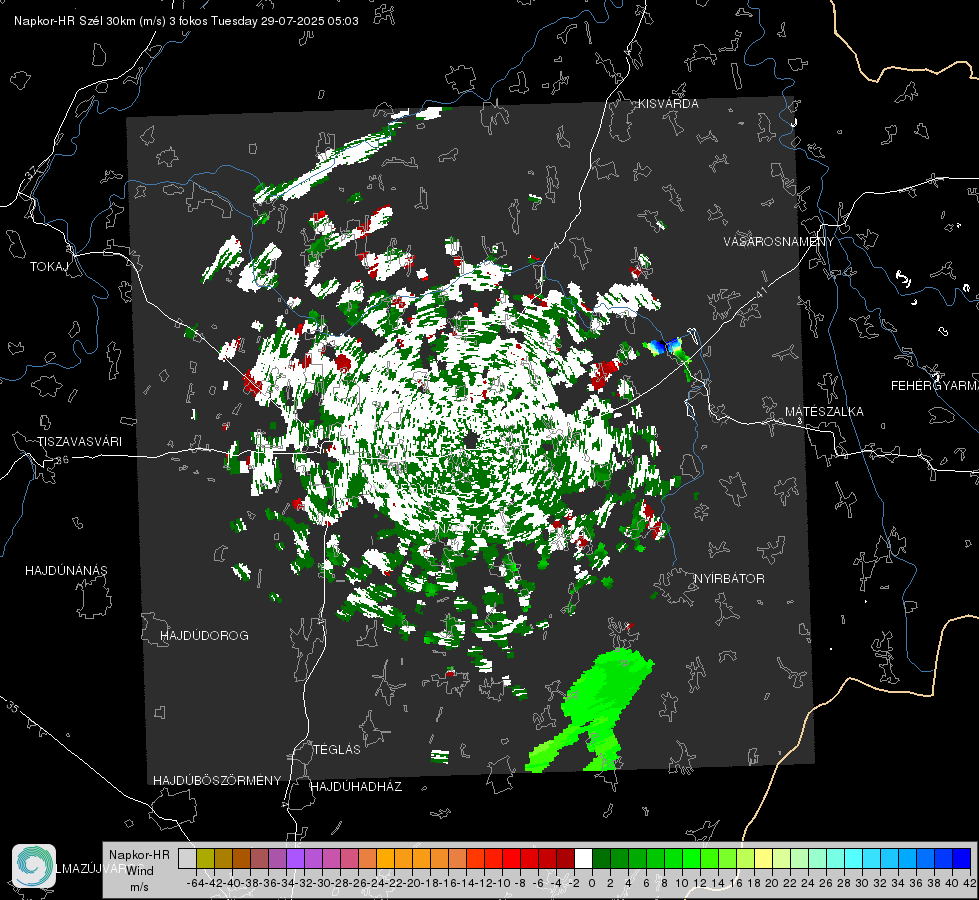
Task: Click the HAJDÚHADHÁZ town label
Action: point(356,787)
